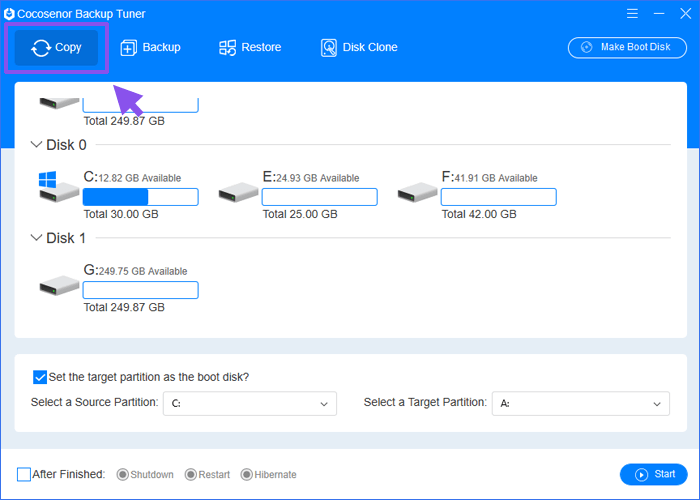The width and height of the screenshot is (700, 500).
Task: Click the Start button
Action: pos(654,474)
